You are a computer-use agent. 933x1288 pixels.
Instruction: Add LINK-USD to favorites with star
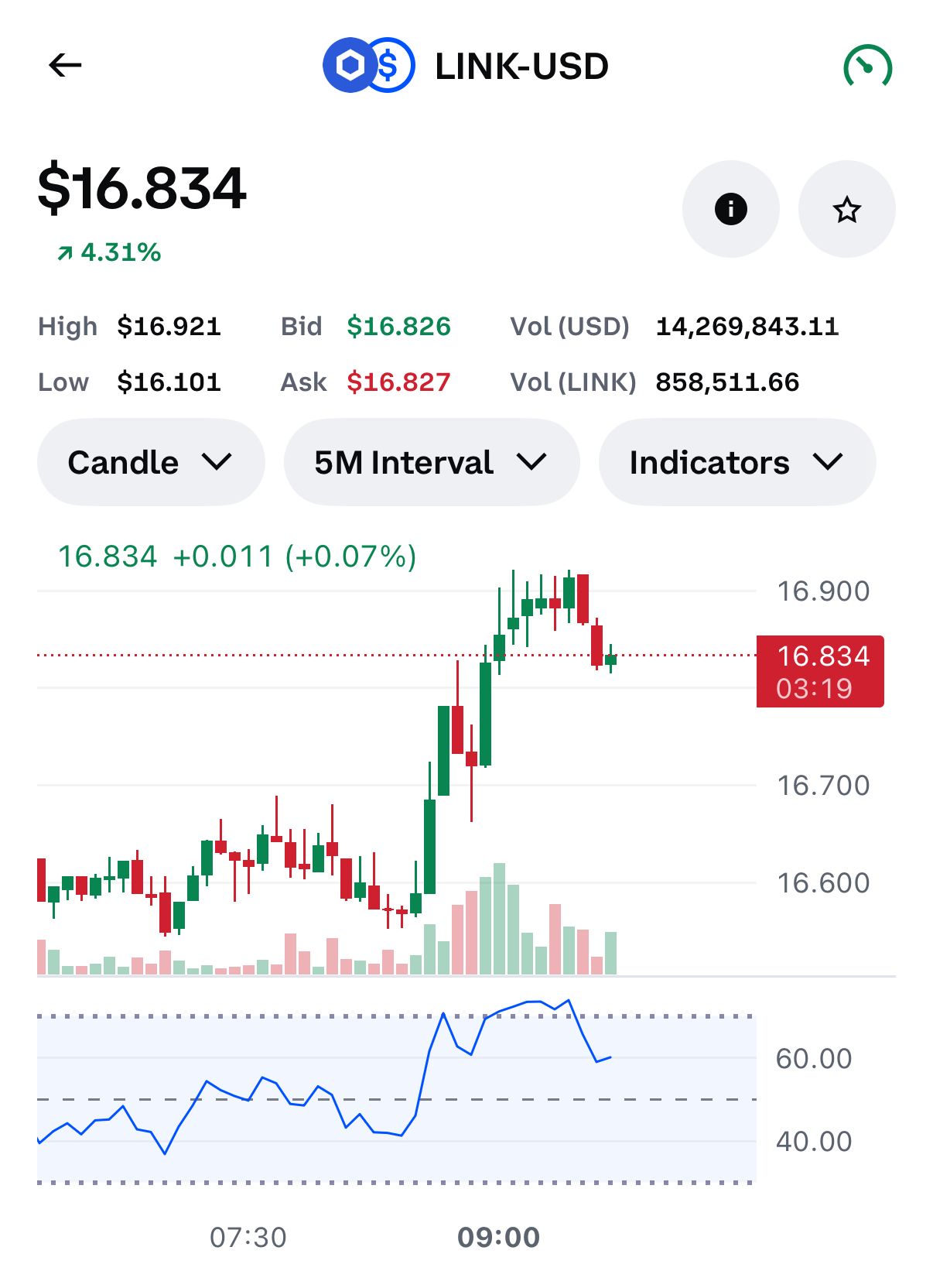[846, 209]
